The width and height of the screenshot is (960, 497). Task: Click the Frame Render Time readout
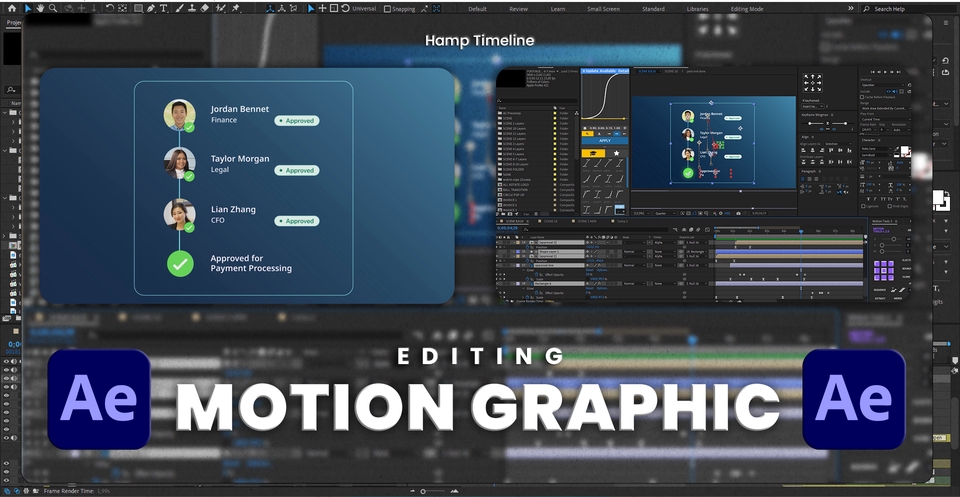77,491
